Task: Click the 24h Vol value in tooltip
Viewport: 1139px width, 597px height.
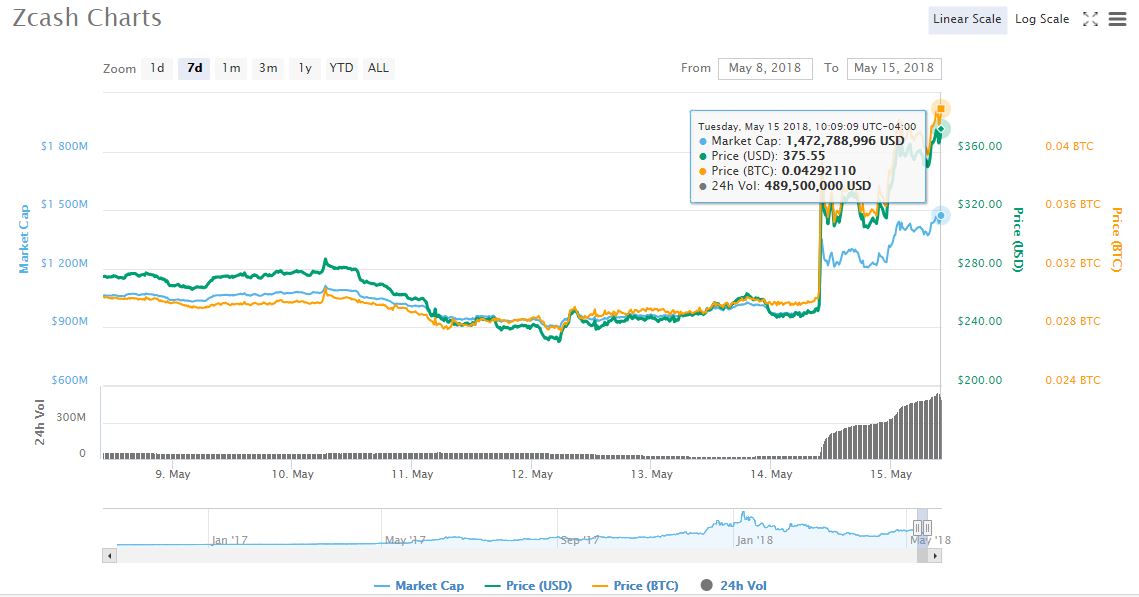Action: (817, 186)
